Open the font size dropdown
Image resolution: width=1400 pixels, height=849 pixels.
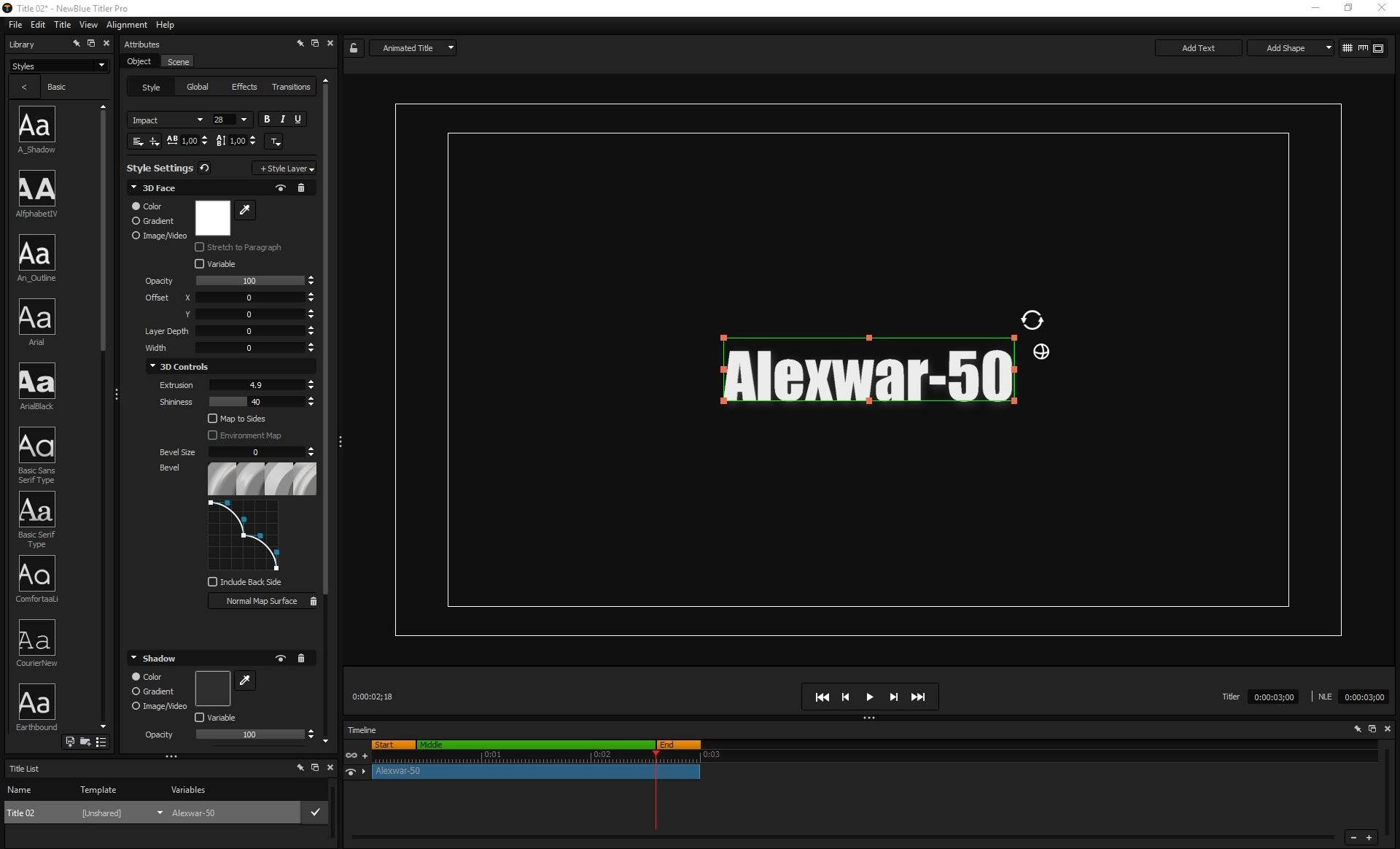coord(244,120)
